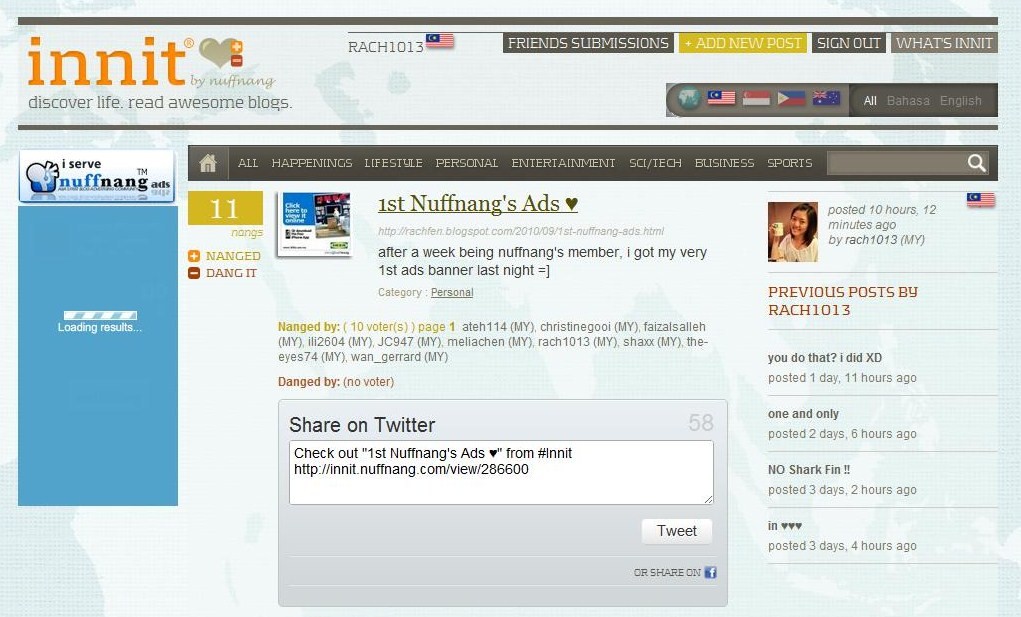Open previous post NO Shark Fin !!
Screen dimensions: 1021x617
[809, 469]
